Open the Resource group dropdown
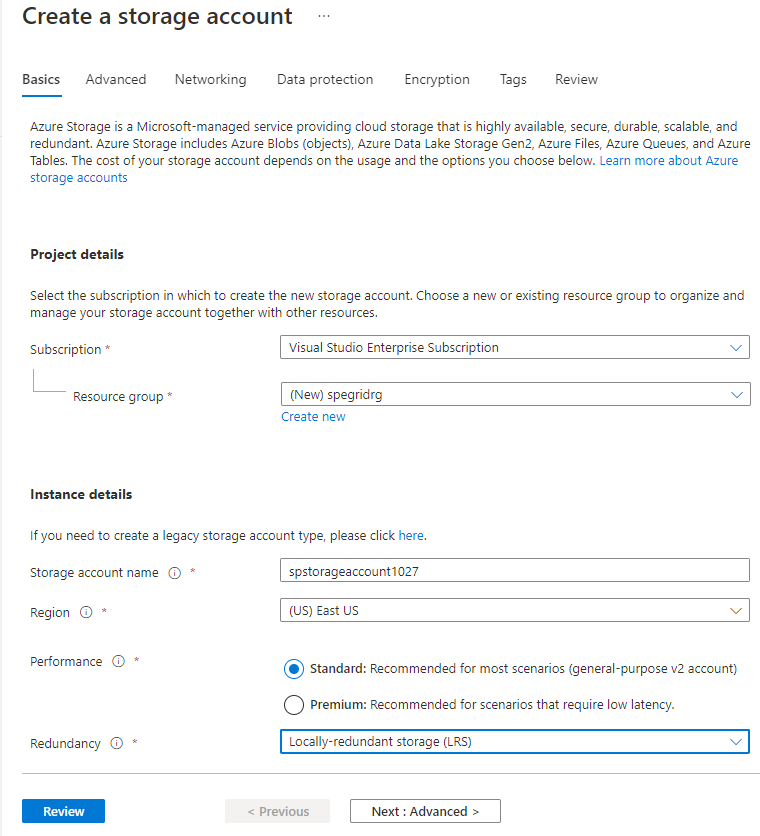 (515, 395)
